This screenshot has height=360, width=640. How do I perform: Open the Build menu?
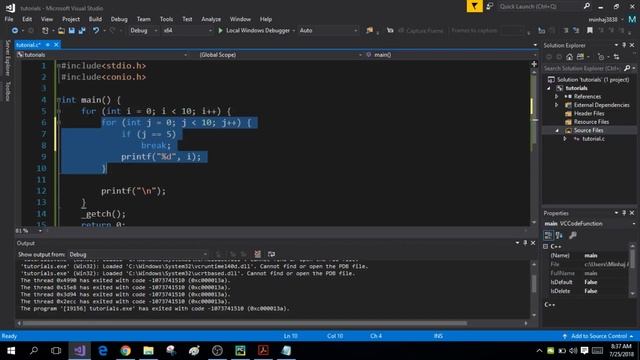coord(95,19)
